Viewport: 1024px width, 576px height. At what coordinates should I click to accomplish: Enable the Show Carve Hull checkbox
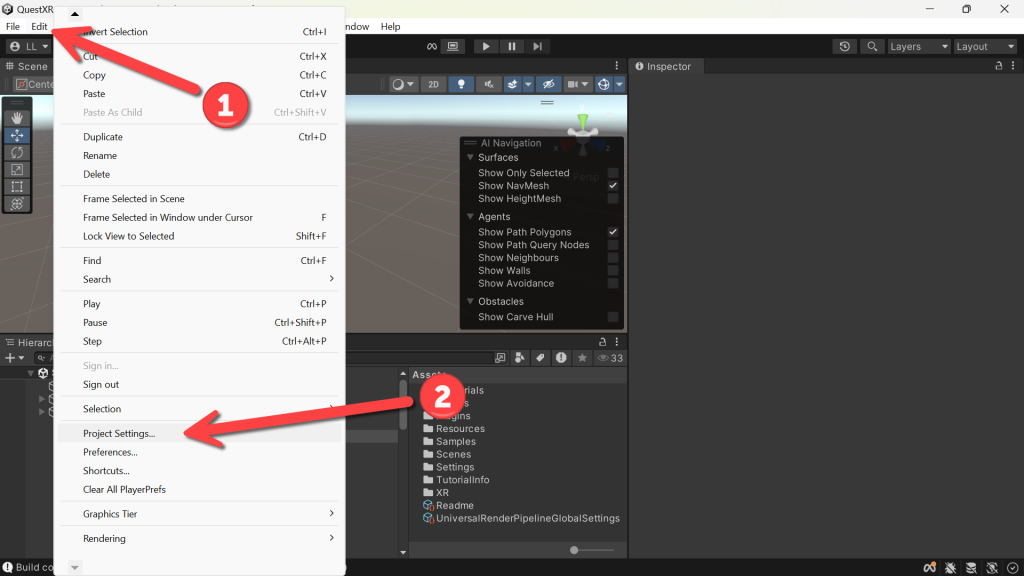613,317
